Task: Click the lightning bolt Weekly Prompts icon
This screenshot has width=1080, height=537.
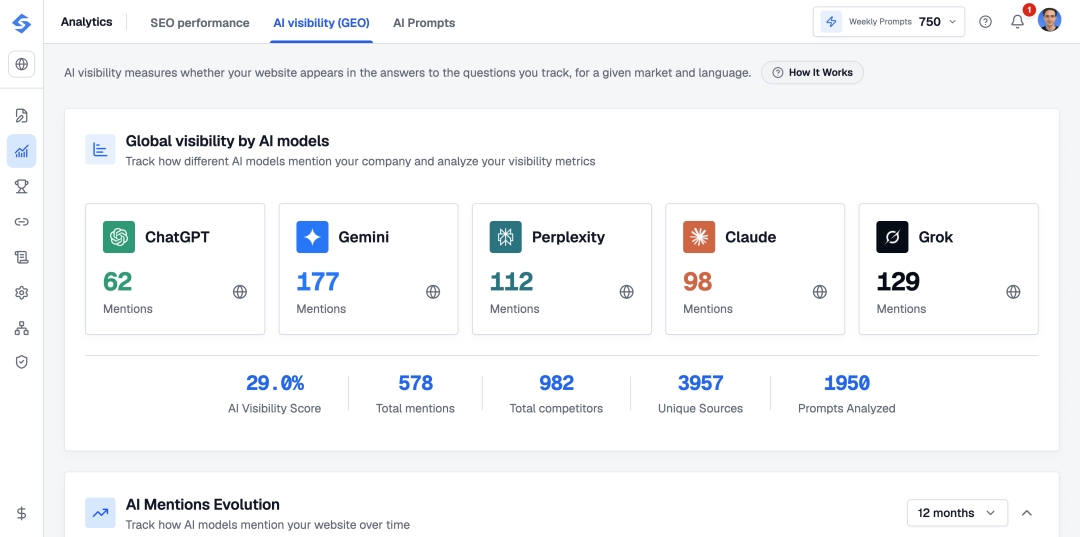Action: (x=831, y=21)
